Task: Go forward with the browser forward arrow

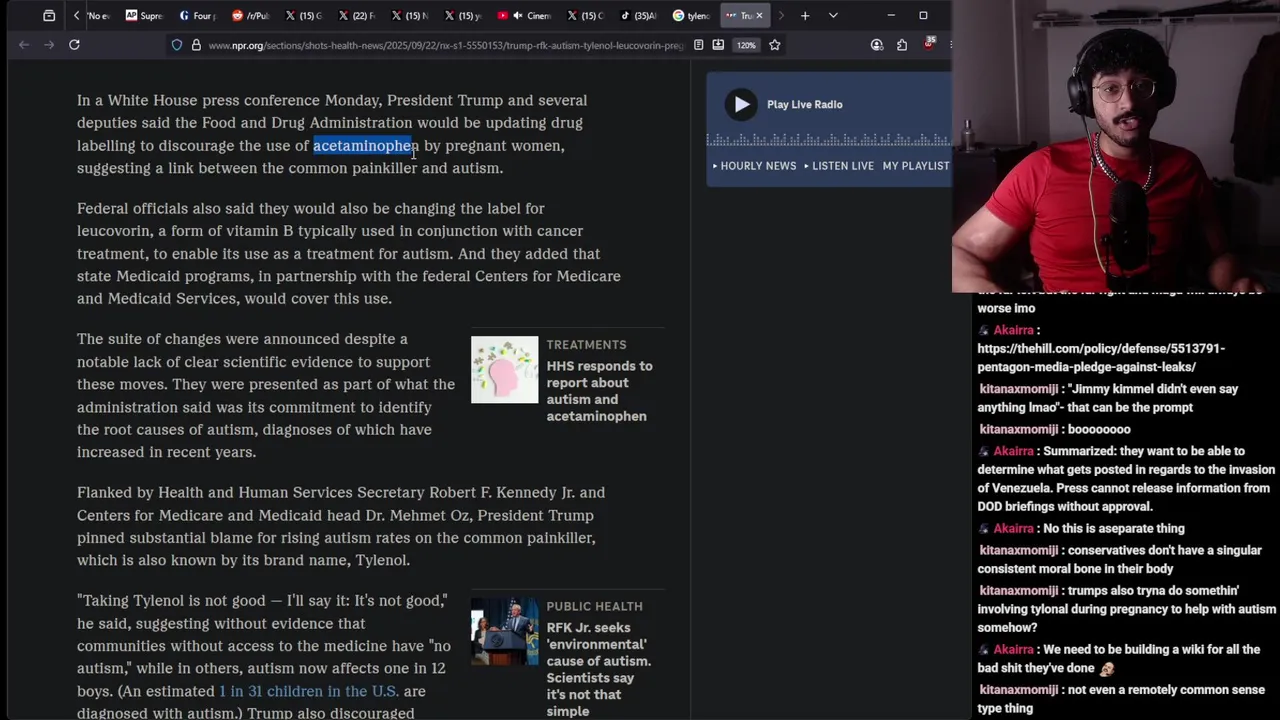Action: coord(49,45)
